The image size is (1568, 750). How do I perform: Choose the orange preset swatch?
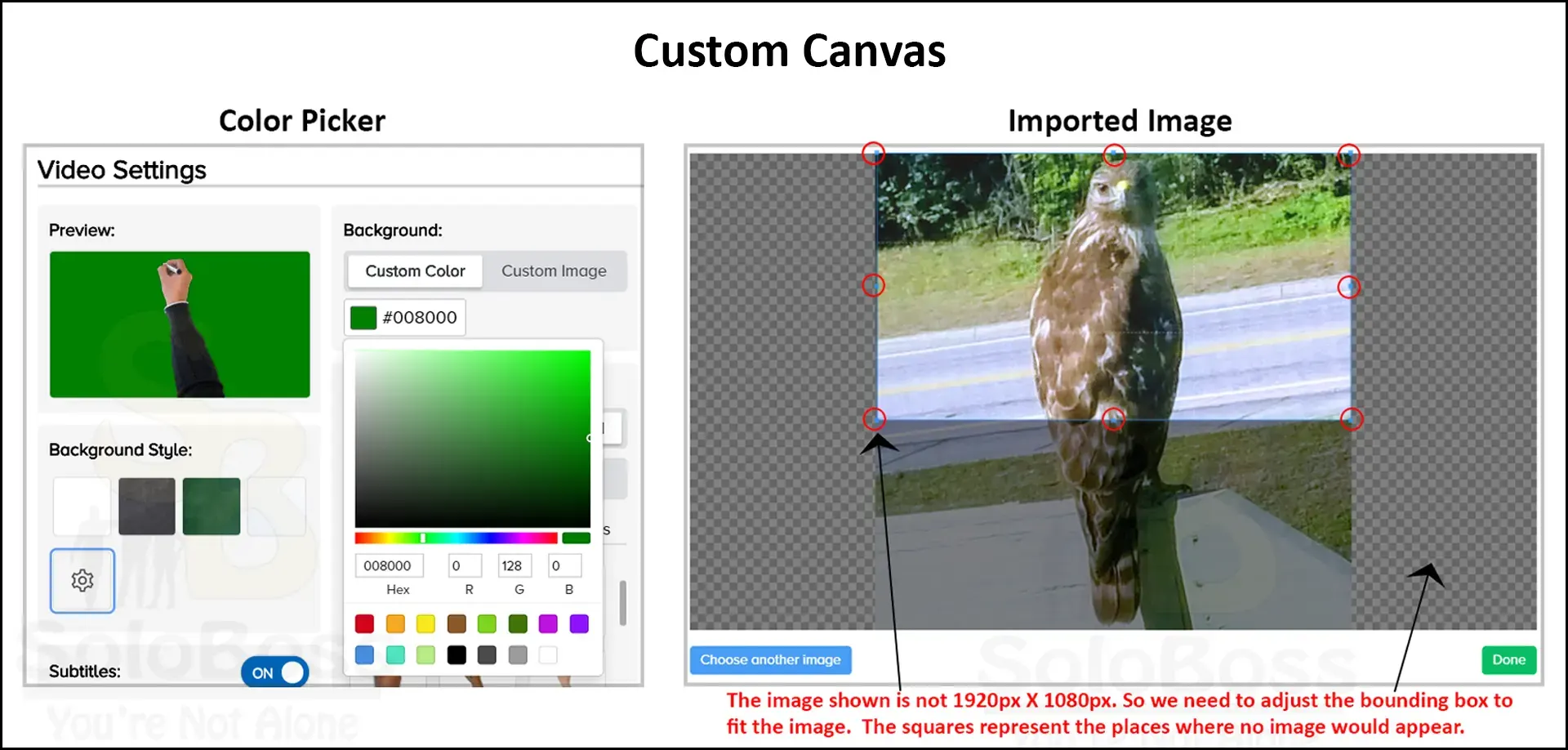coord(395,624)
